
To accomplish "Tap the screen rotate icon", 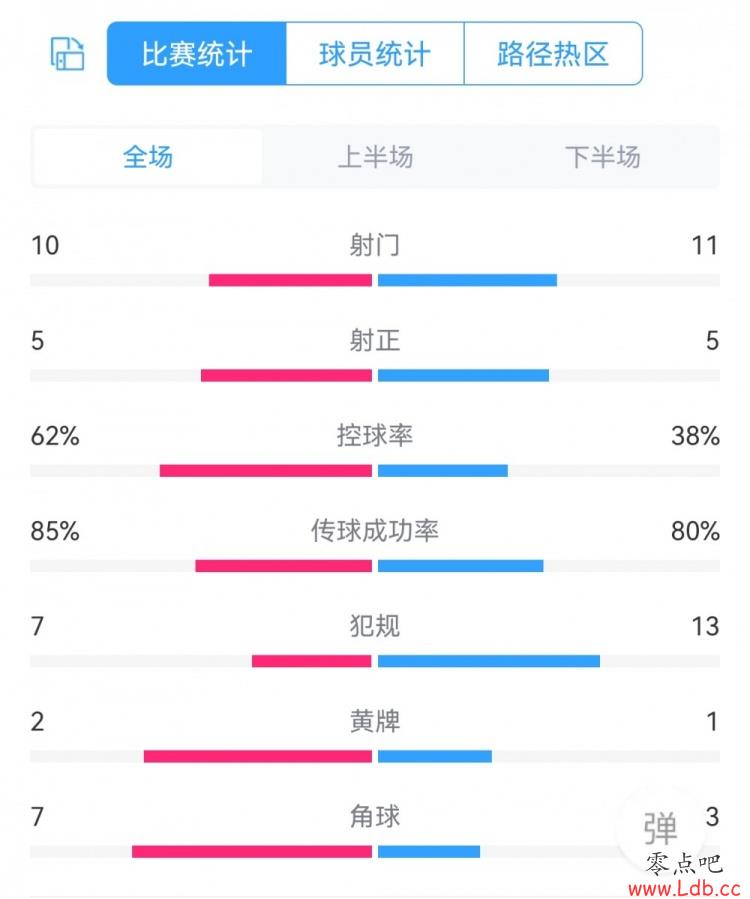I will [x=68, y=54].
